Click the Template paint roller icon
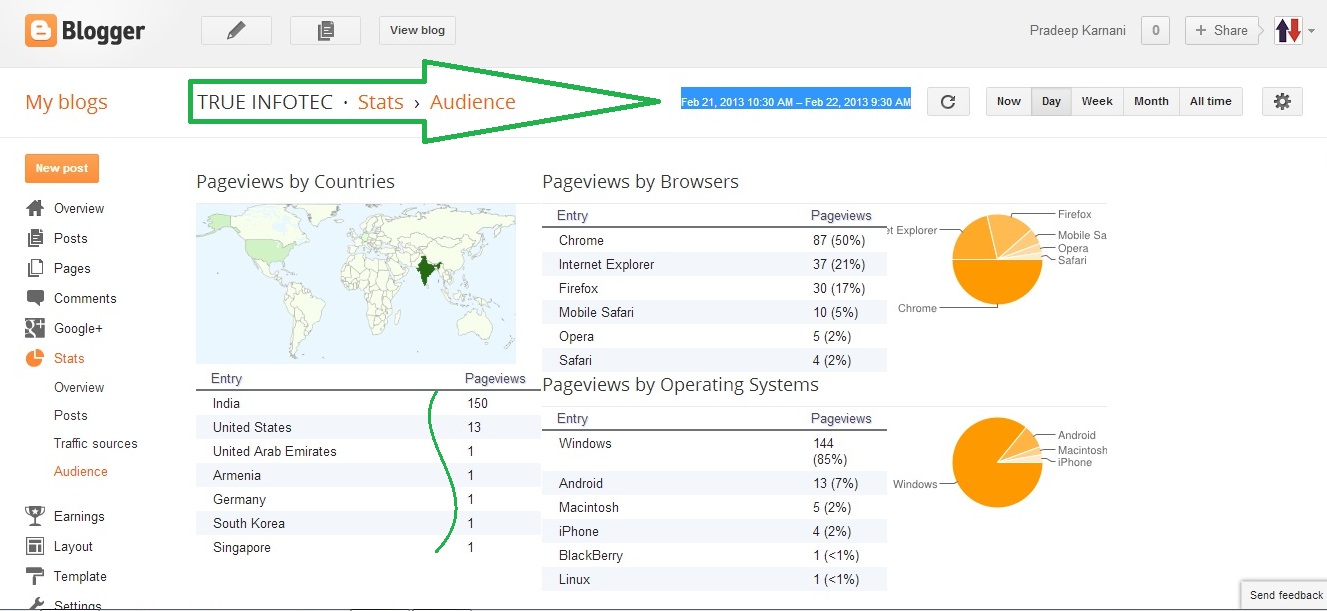Viewport: 1327px width, 611px height. [35, 576]
